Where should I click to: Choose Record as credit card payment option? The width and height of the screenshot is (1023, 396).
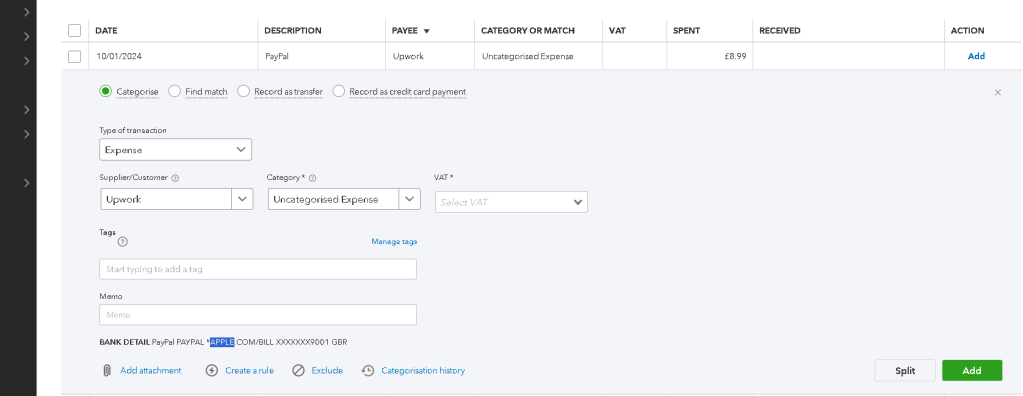339,91
